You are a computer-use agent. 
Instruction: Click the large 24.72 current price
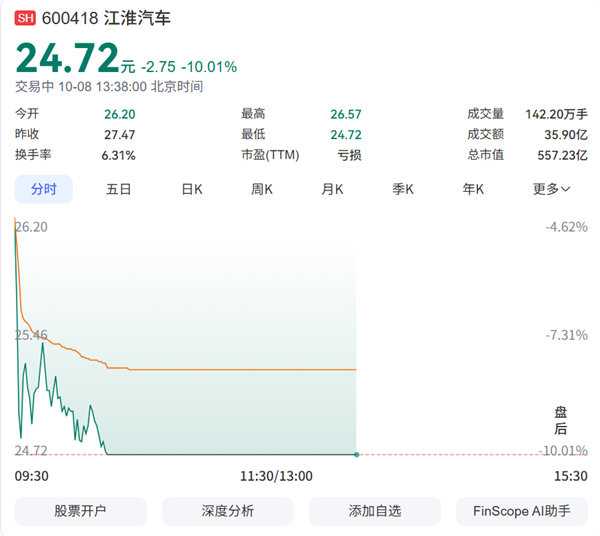point(68,58)
